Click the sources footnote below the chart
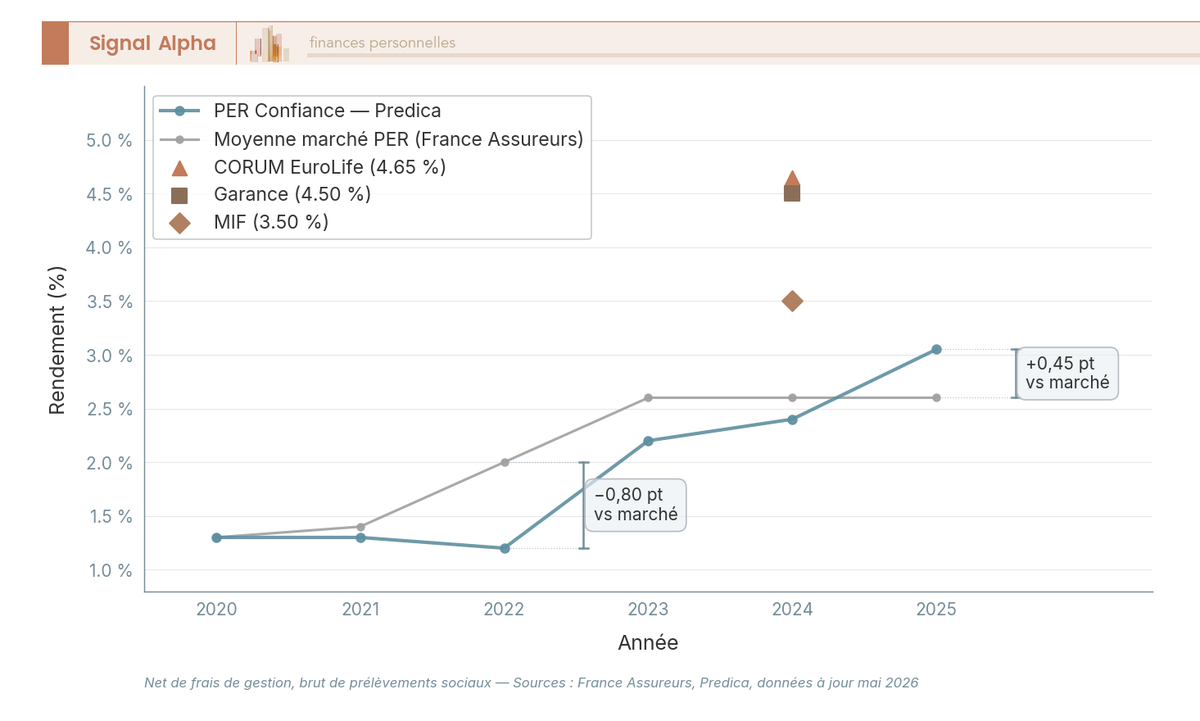Image resolution: width=1200 pixels, height=721 pixels. point(531,683)
